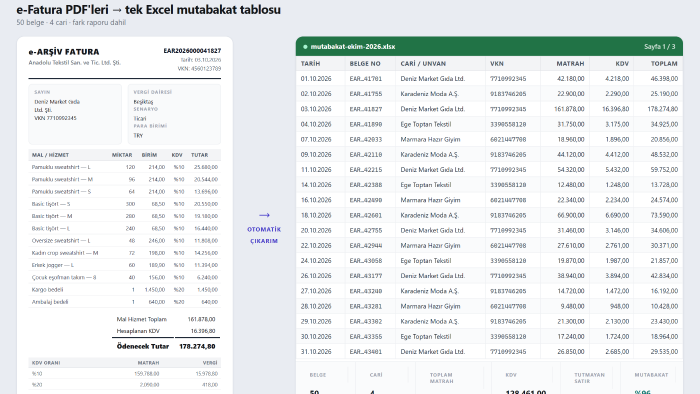
Task: Click matrah value 14.720,00
Action: (x=571, y=291)
